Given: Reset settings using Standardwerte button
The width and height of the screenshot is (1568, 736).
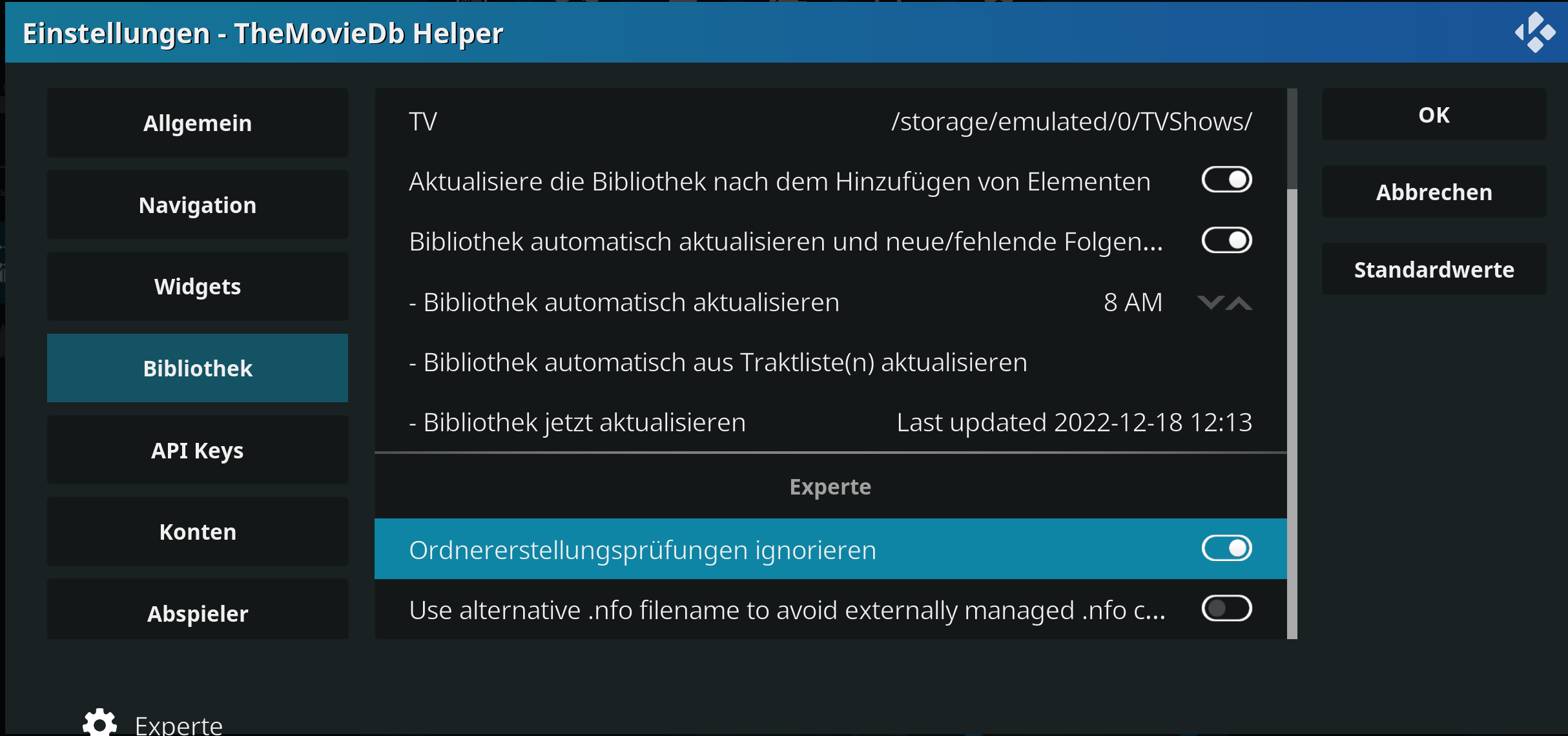Looking at the screenshot, I should coord(1434,269).
